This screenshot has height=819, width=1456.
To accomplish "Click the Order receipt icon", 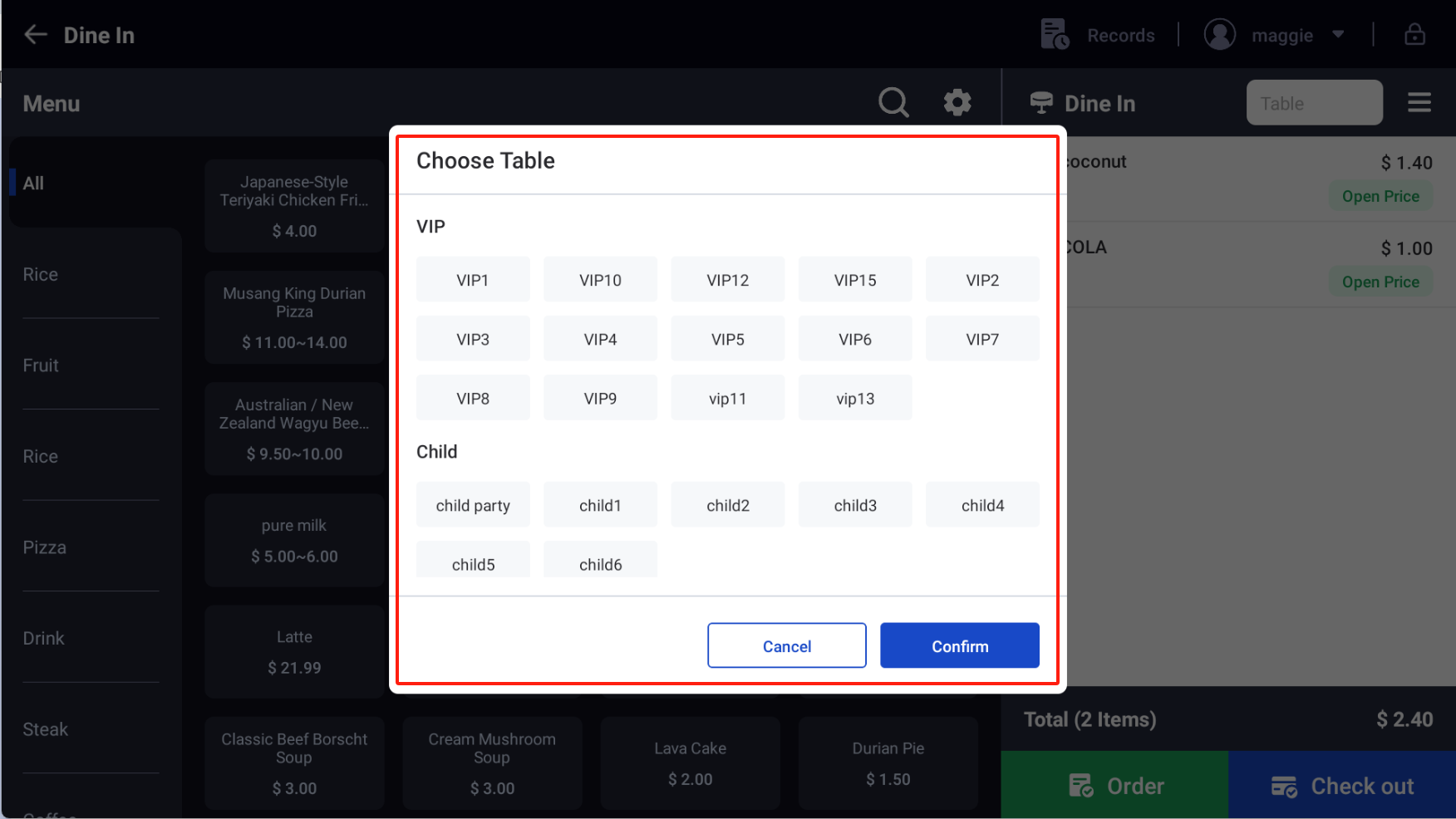I will (1080, 785).
